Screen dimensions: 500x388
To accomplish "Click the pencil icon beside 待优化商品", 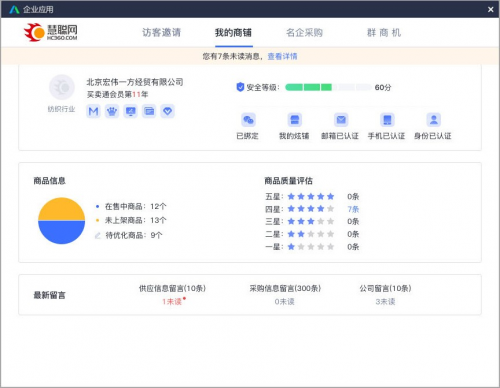I will 98,236.
